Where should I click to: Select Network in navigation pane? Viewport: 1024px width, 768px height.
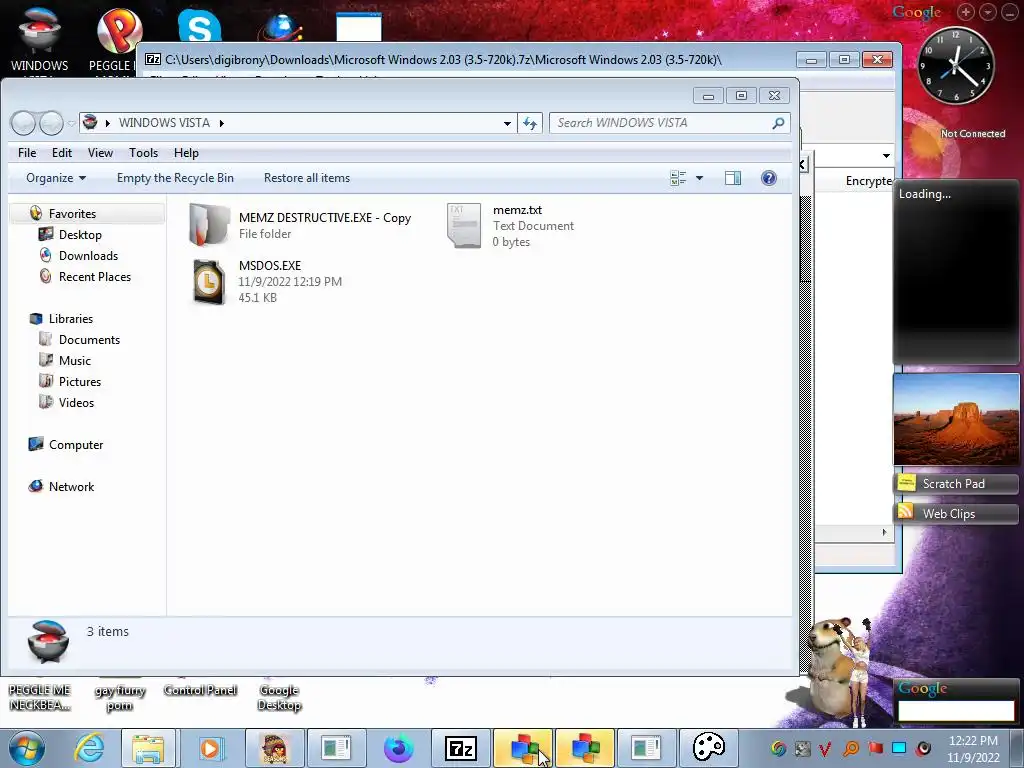71,487
